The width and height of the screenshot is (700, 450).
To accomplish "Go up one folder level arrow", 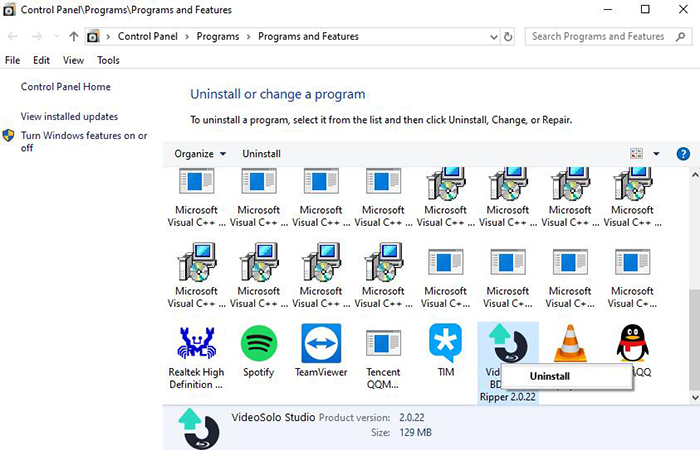I will [x=74, y=37].
